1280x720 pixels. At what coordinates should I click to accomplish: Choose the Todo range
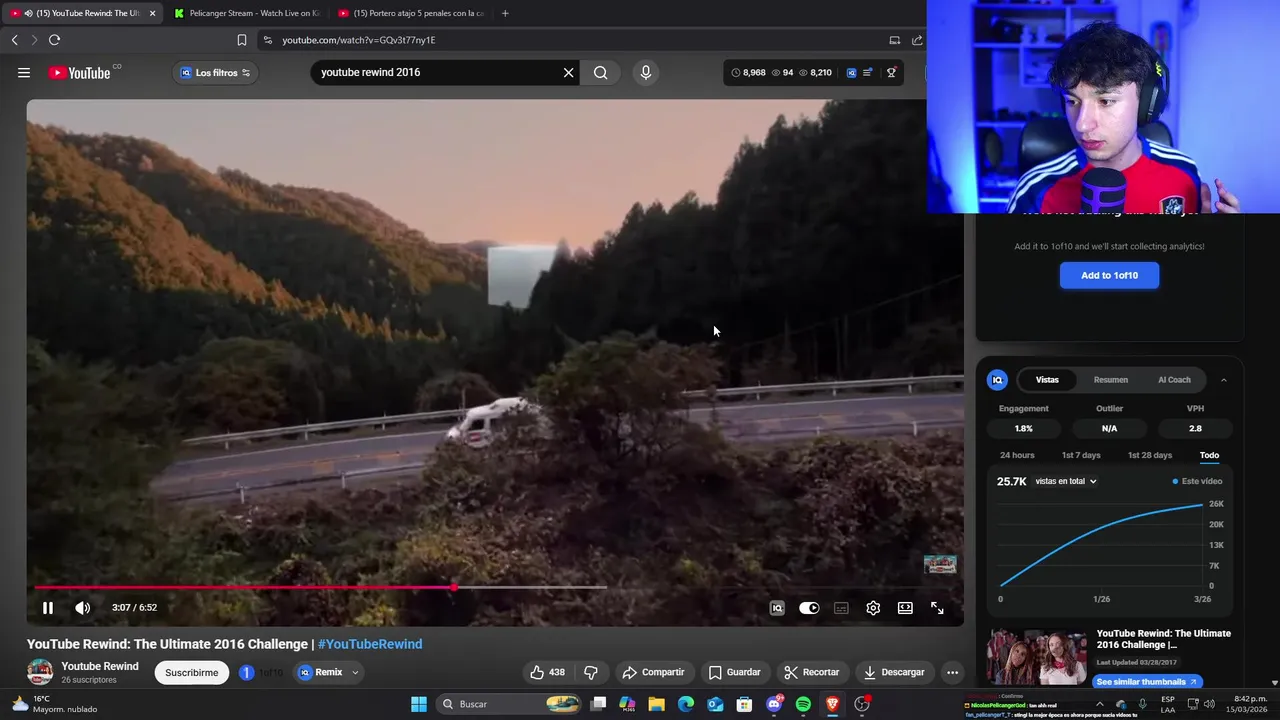[x=1209, y=455]
